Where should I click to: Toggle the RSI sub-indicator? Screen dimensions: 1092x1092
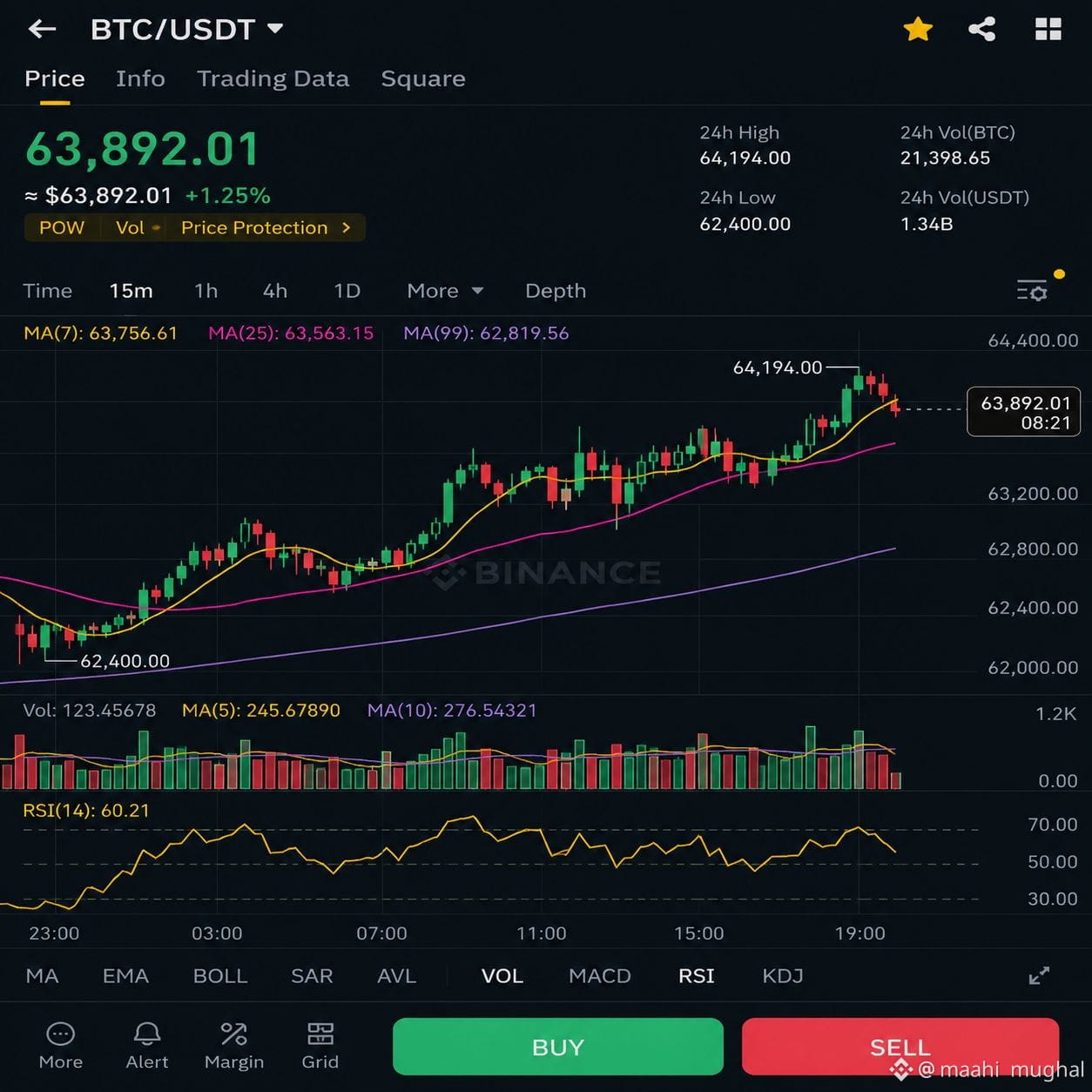(x=697, y=976)
